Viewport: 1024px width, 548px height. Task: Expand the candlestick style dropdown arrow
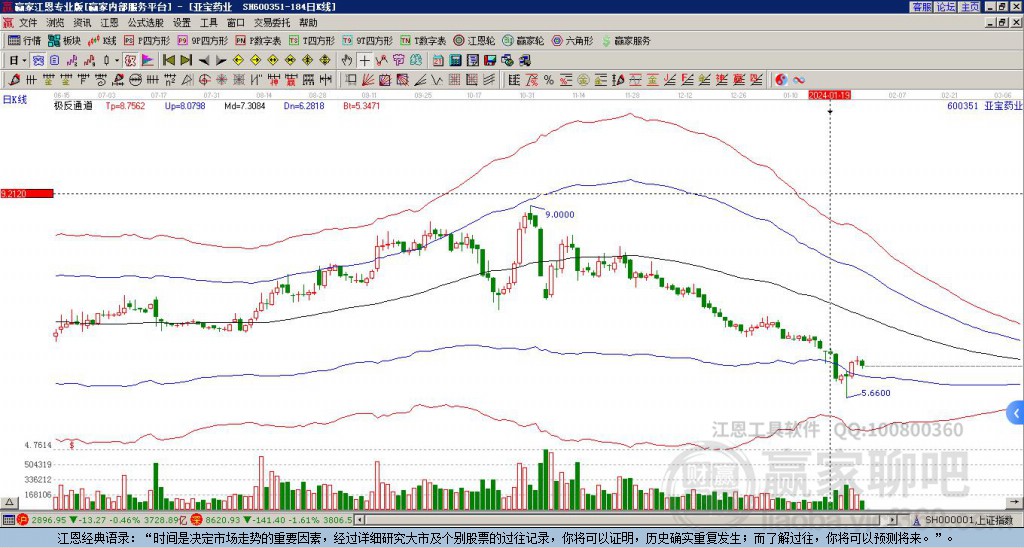pyautogui.click(x=117, y=60)
